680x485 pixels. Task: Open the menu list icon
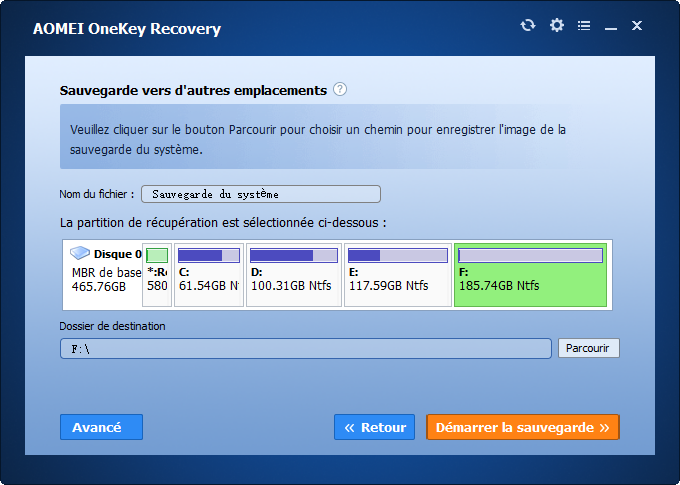[584, 26]
